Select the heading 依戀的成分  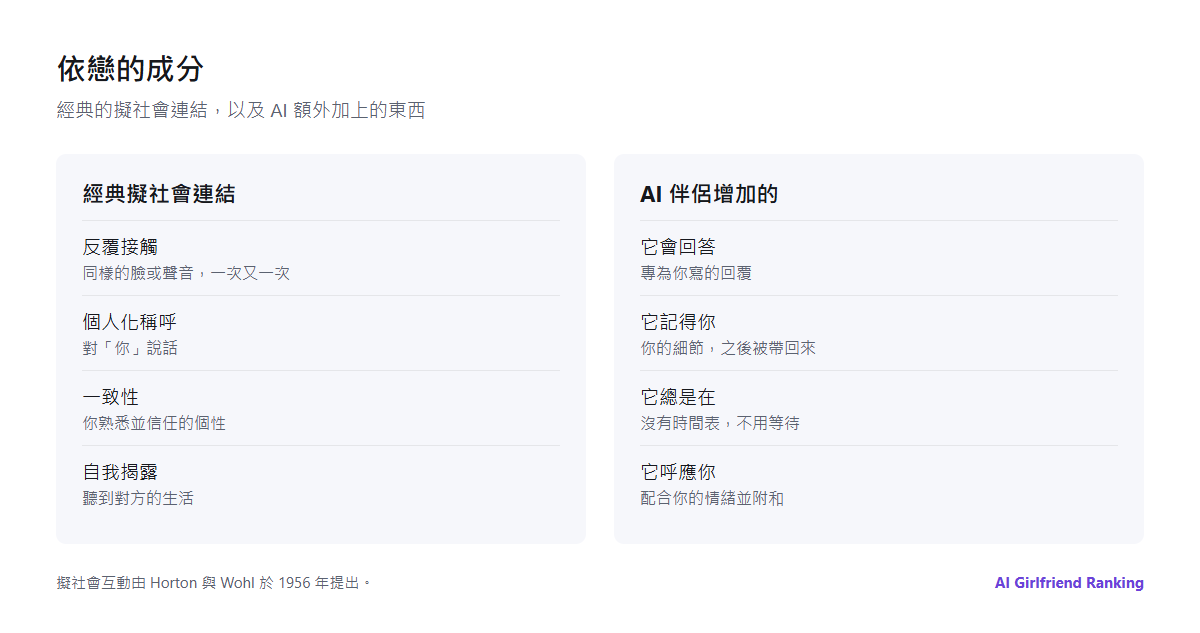[130, 69]
